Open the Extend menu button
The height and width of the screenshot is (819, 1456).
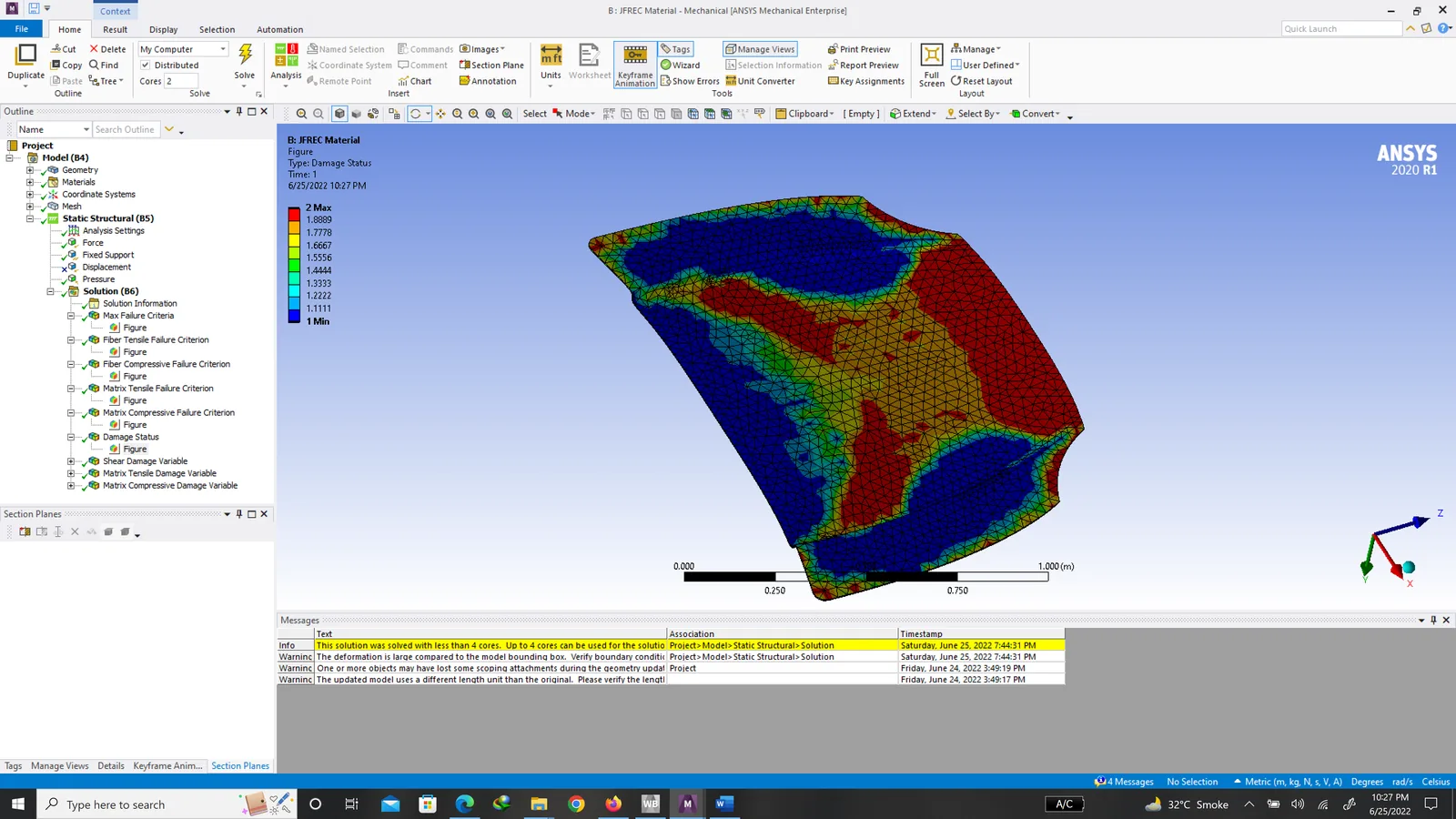[913, 114]
